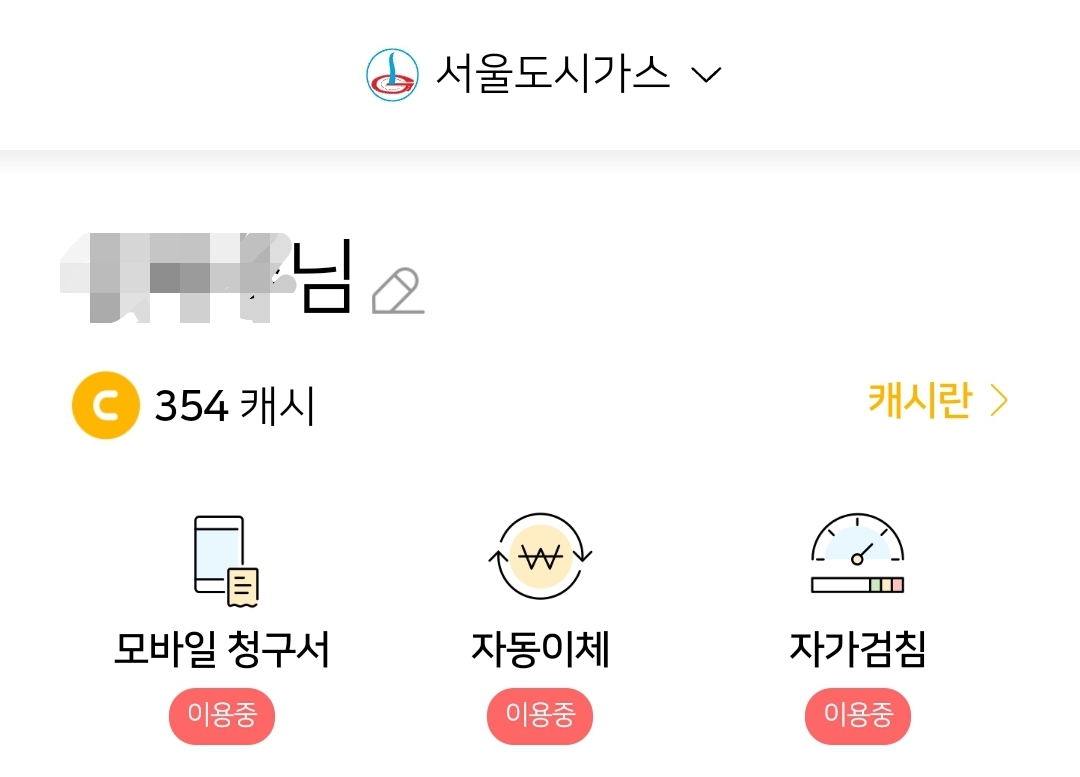The width and height of the screenshot is (1080, 777).
Task: Toggle the 이용중 badge under 자동이체
Action: coord(540,715)
